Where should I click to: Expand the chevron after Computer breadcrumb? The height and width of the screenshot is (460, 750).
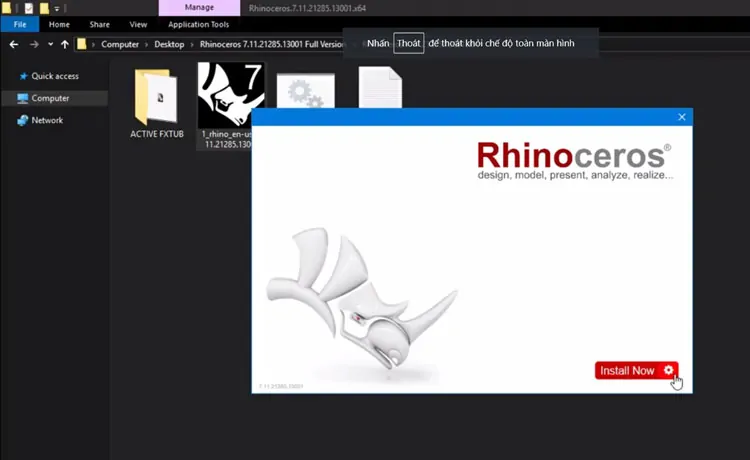[146, 44]
